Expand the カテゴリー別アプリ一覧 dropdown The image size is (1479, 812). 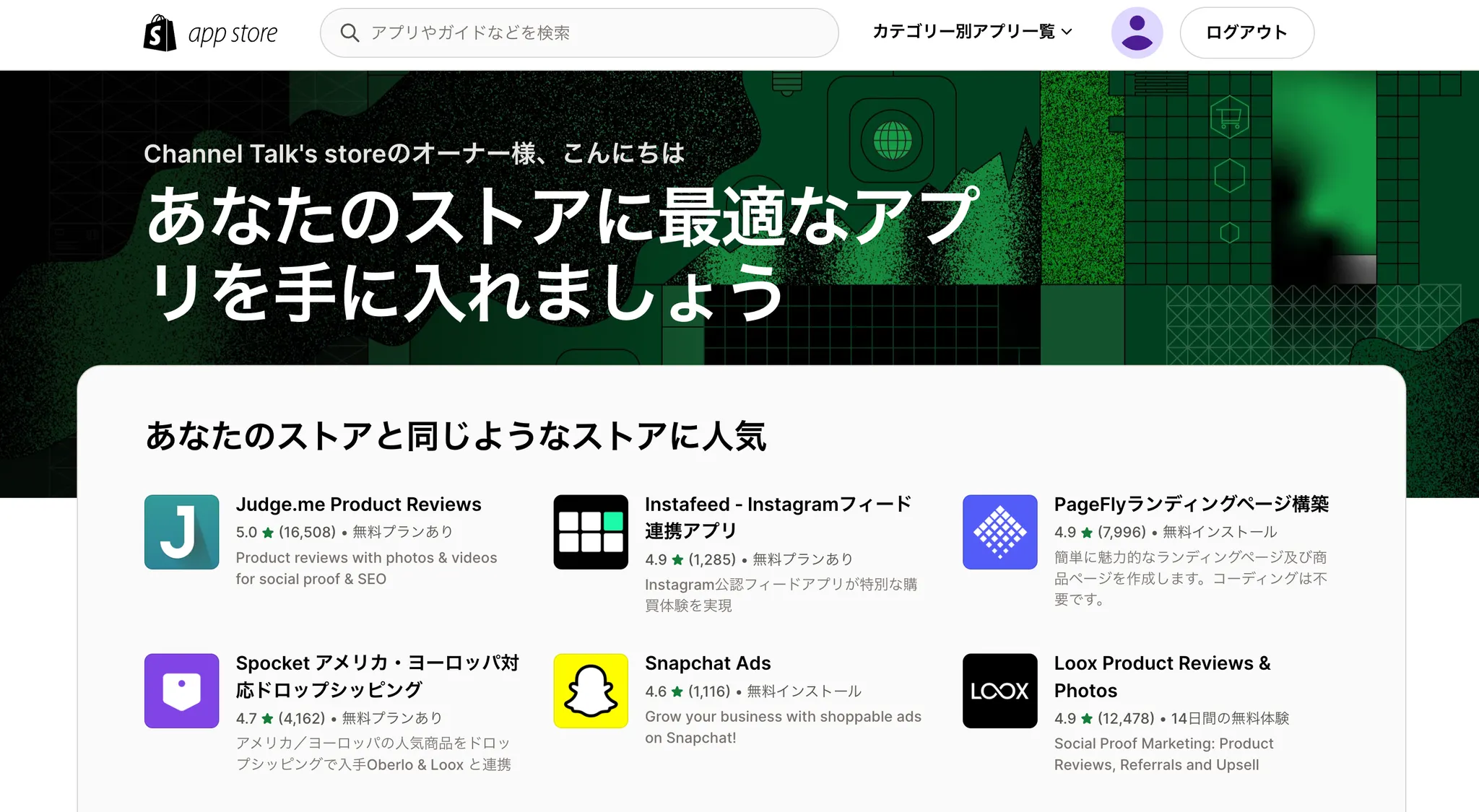tap(972, 32)
